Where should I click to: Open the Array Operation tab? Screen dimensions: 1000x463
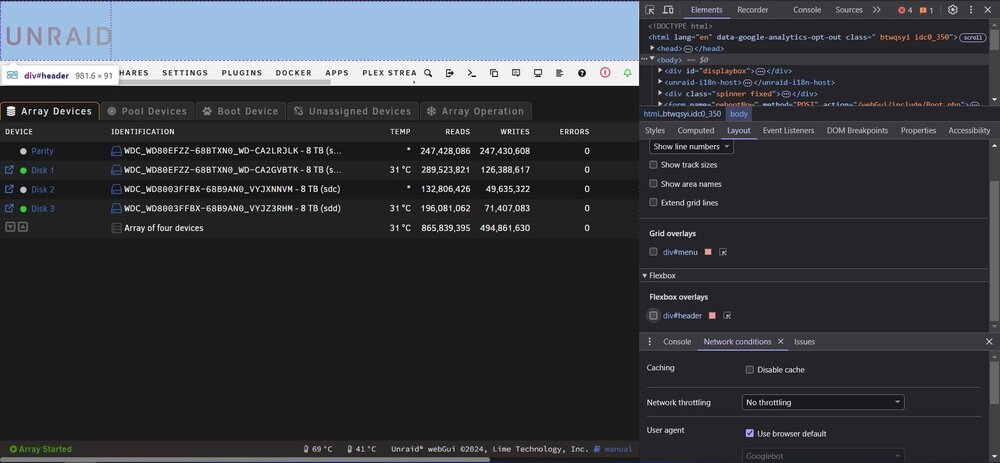476,111
